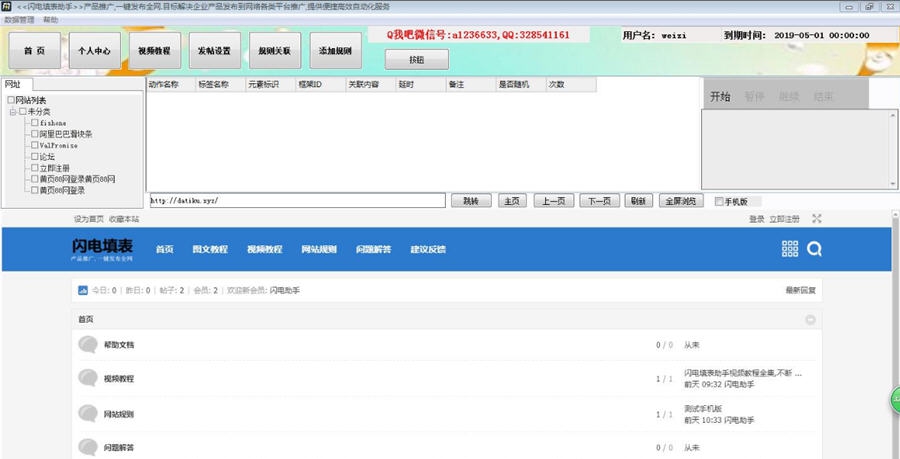Open 发帖设置 settings button
This screenshot has width=900, height=459.
pyautogui.click(x=215, y=50)
